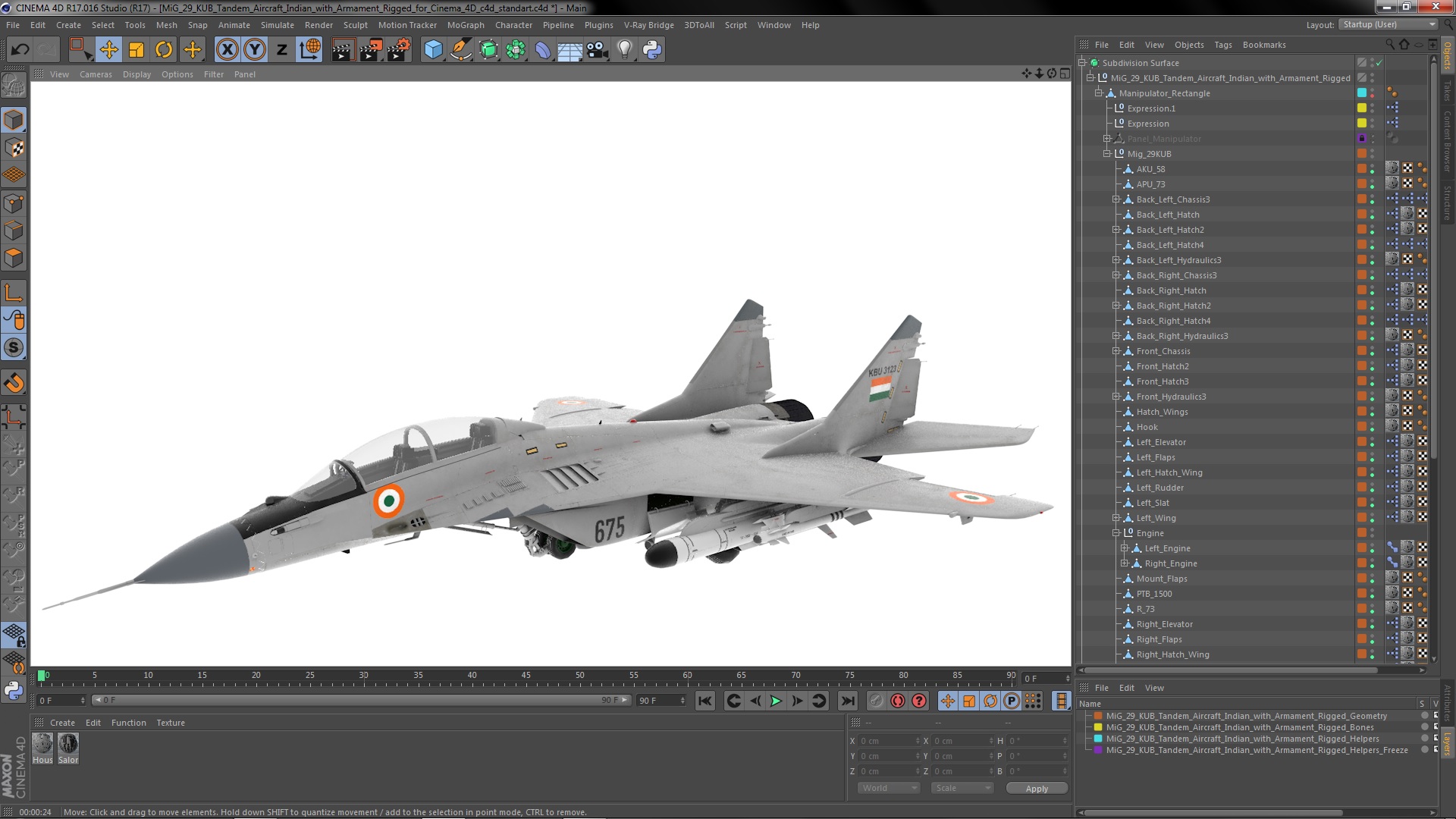Toggle the Enable Snap magnet icon
1456x819 pixels.
click(14, 383)
